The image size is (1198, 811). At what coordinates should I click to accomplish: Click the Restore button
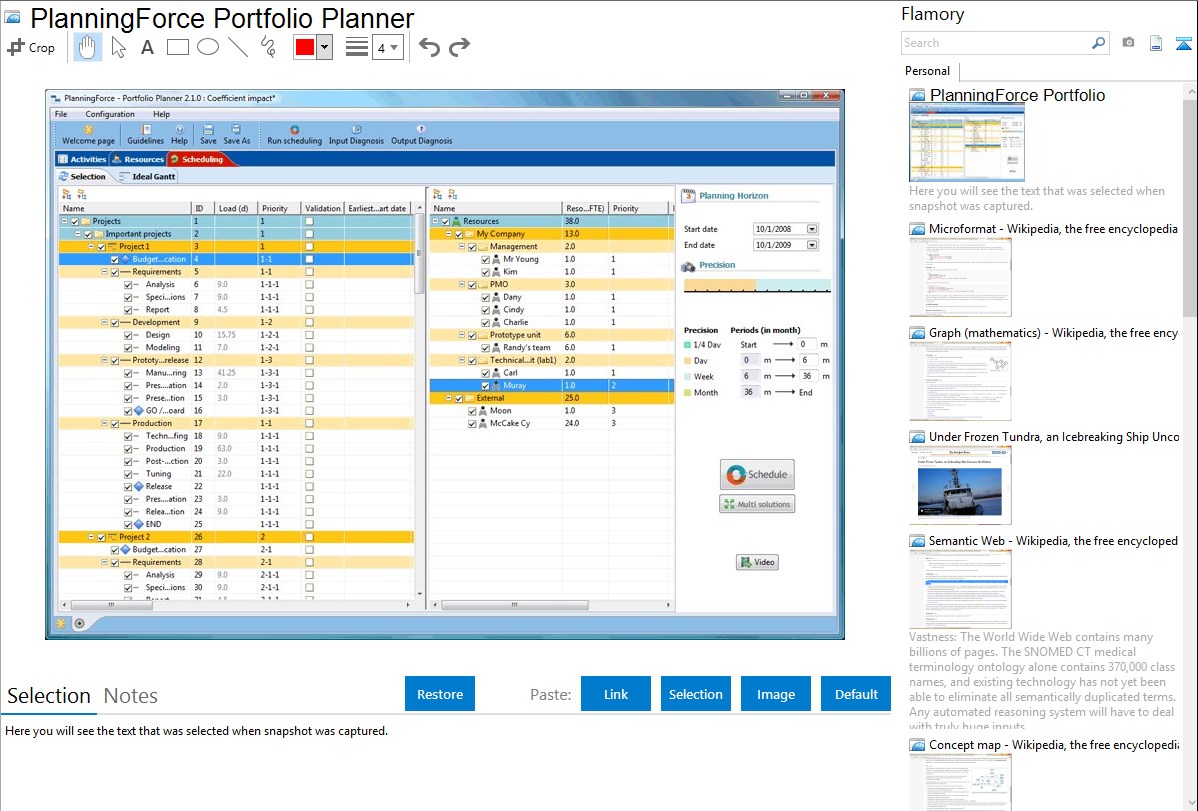pyautogui.click(x=440, y=694)
